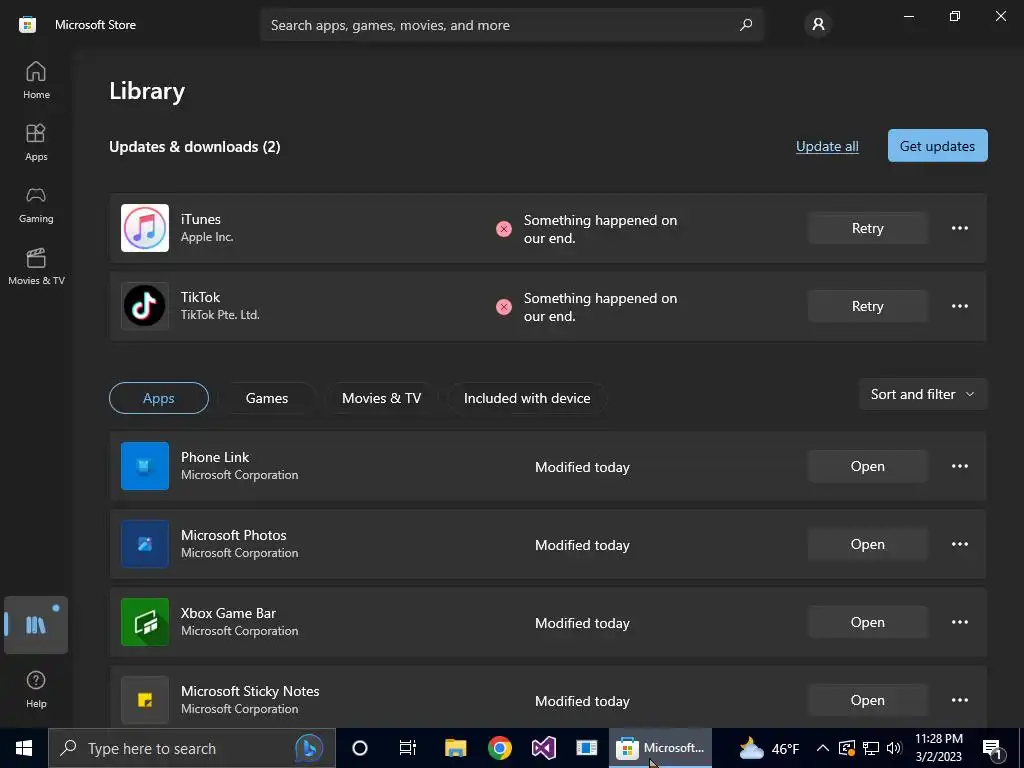Click the Microsoft Store logo icon

point(27,25)
